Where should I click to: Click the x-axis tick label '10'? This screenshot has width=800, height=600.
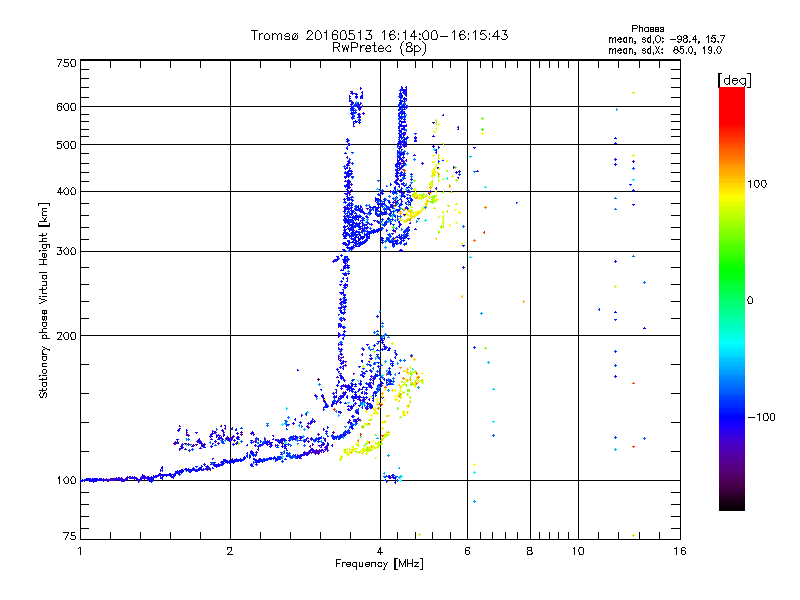coord(578,551)
